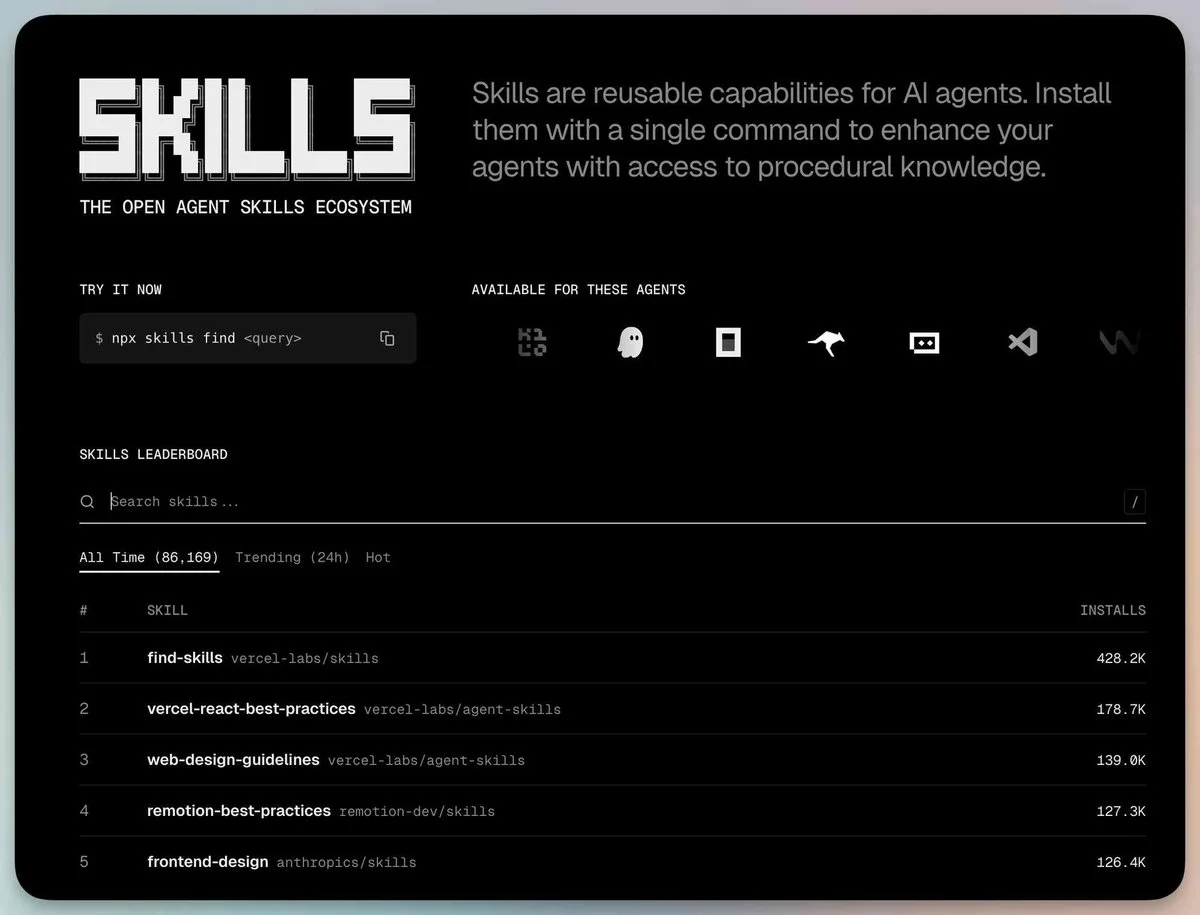Open the Hot leaderboard tab
Image resolution: width=1200 pixels, height=915 pixels.
377,557
